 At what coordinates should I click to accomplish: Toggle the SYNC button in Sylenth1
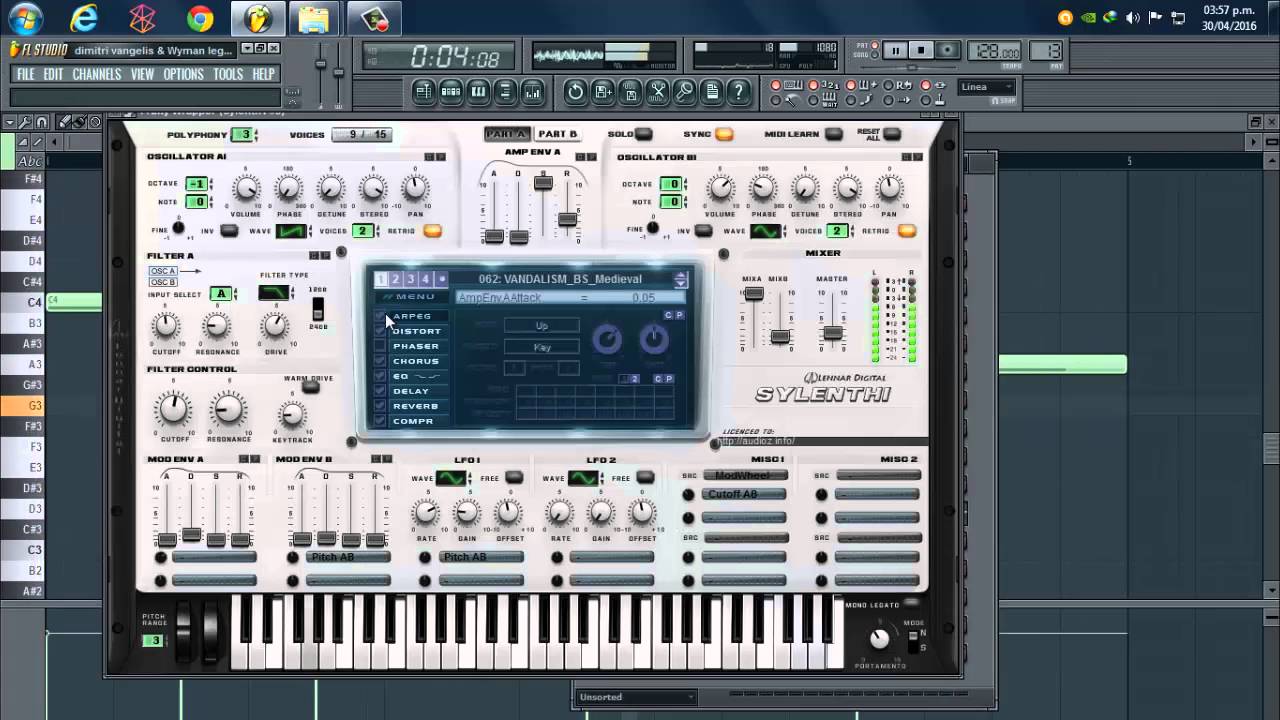point(723,134)
